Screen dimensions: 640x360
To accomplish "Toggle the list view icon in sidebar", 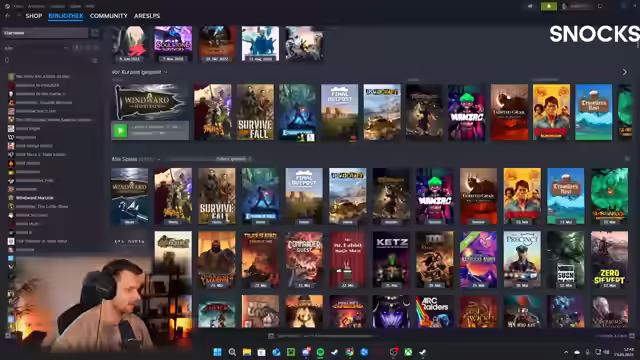I will click(94, 60).
